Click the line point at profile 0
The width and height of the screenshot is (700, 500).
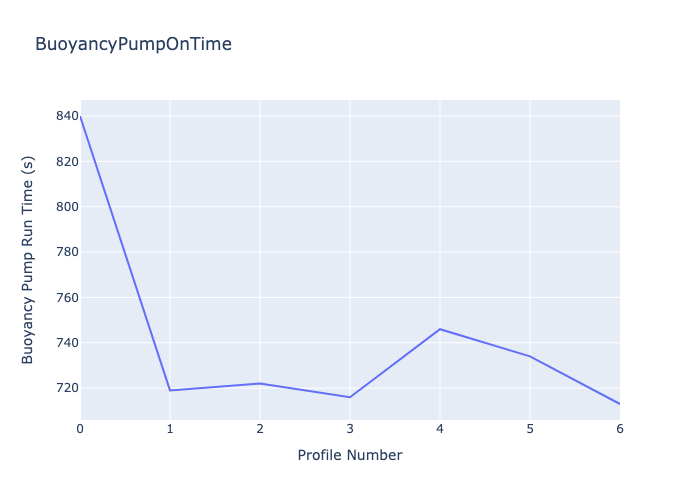coord(81,116)
